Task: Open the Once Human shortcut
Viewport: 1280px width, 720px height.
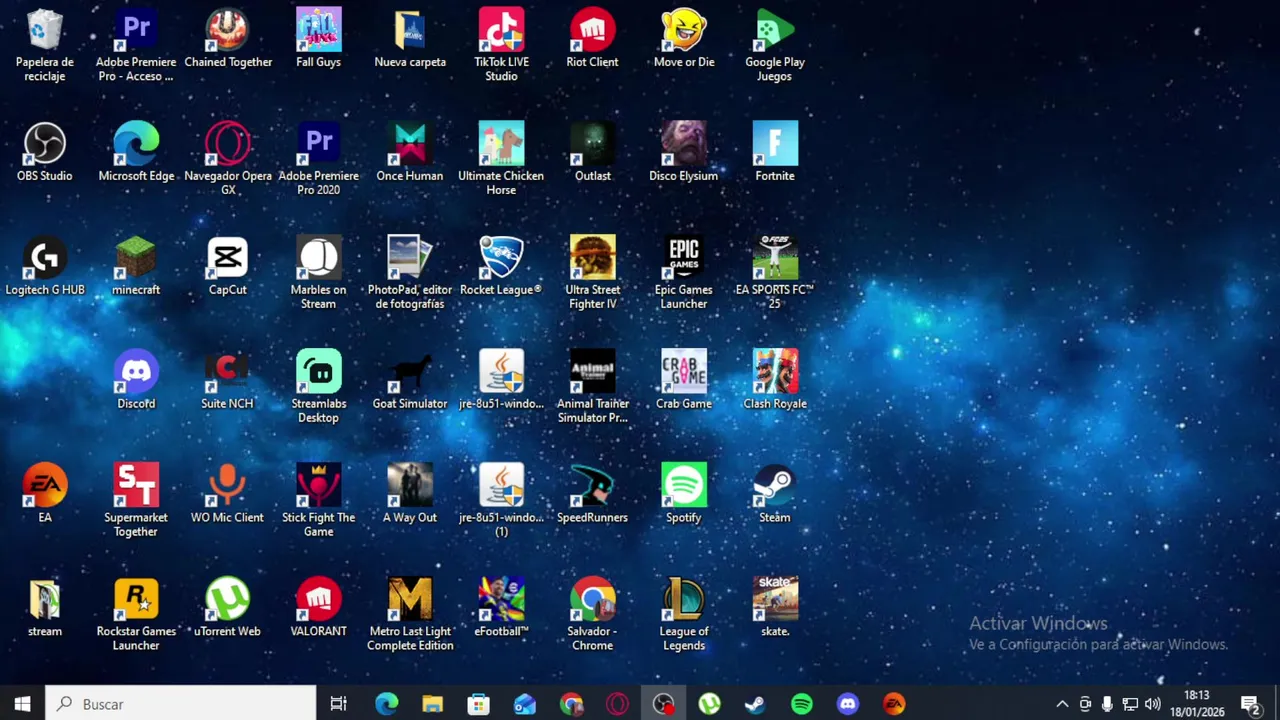Action: (x=410, y=152)
